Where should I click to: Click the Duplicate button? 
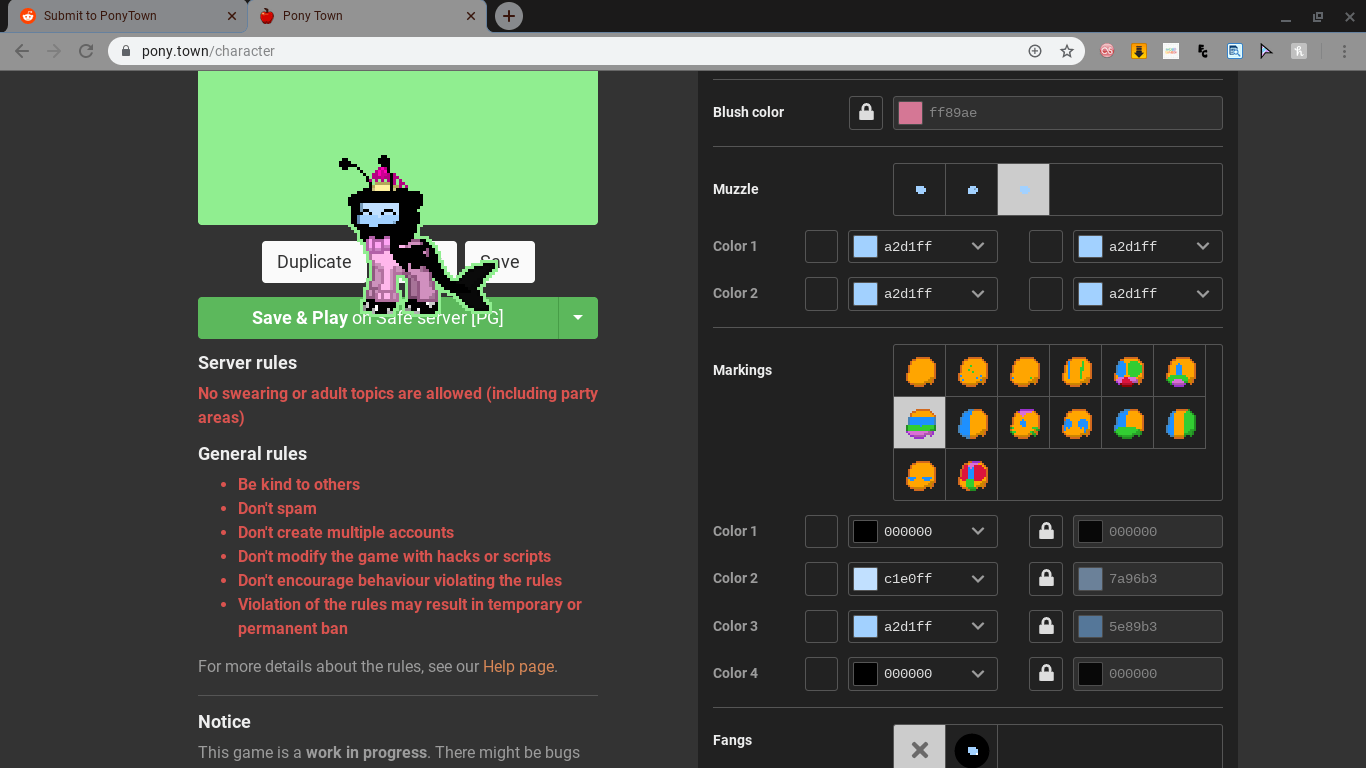pos(314,261)
